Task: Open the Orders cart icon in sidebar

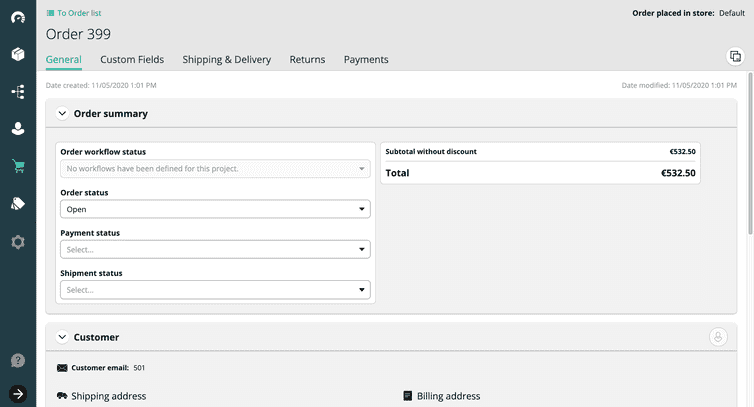Action: tap(18, 167)
